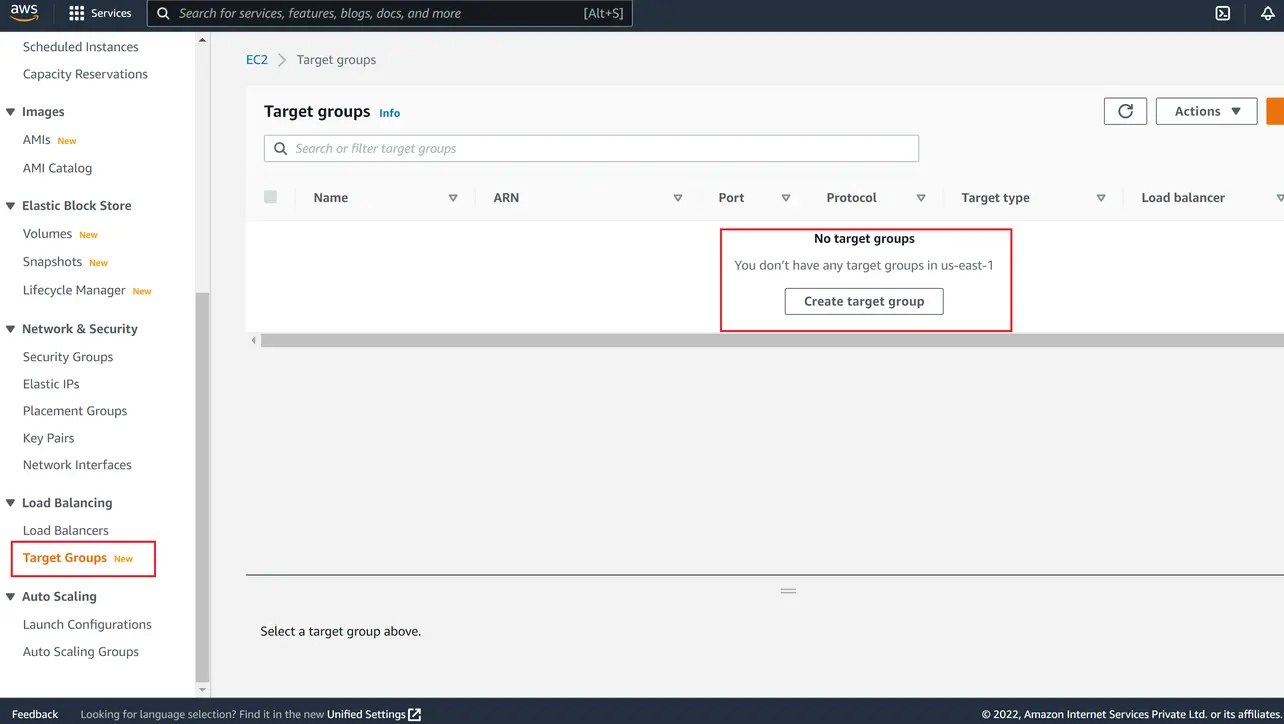Open Launch Configurations
1284x724 pixels.
[x=87, y=625]
